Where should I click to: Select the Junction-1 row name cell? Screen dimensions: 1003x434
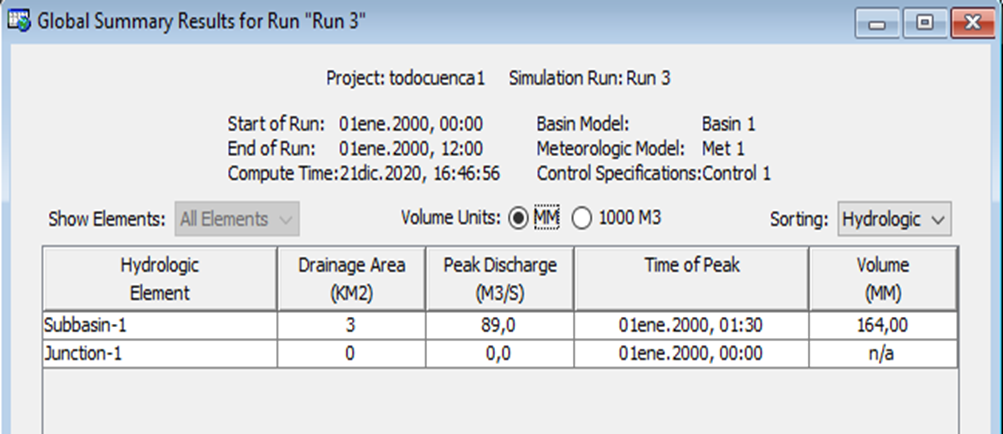click(x=160, y=352)
